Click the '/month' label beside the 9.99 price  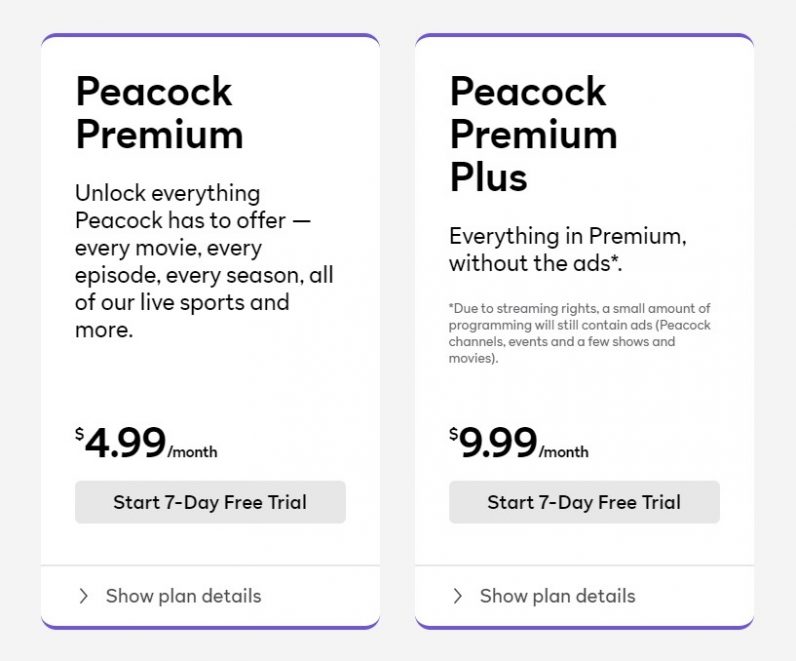pos(564,452)
